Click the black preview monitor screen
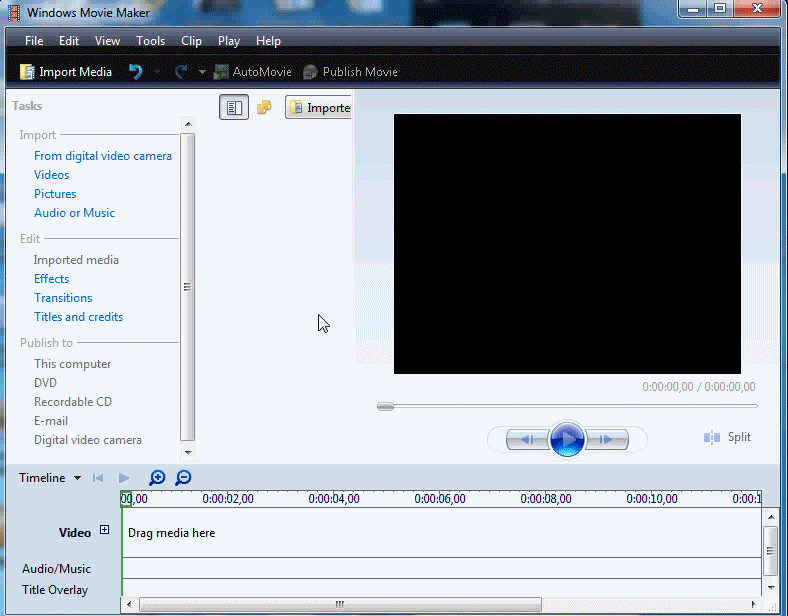Screen dimensions: 788x616 (567, 244)
